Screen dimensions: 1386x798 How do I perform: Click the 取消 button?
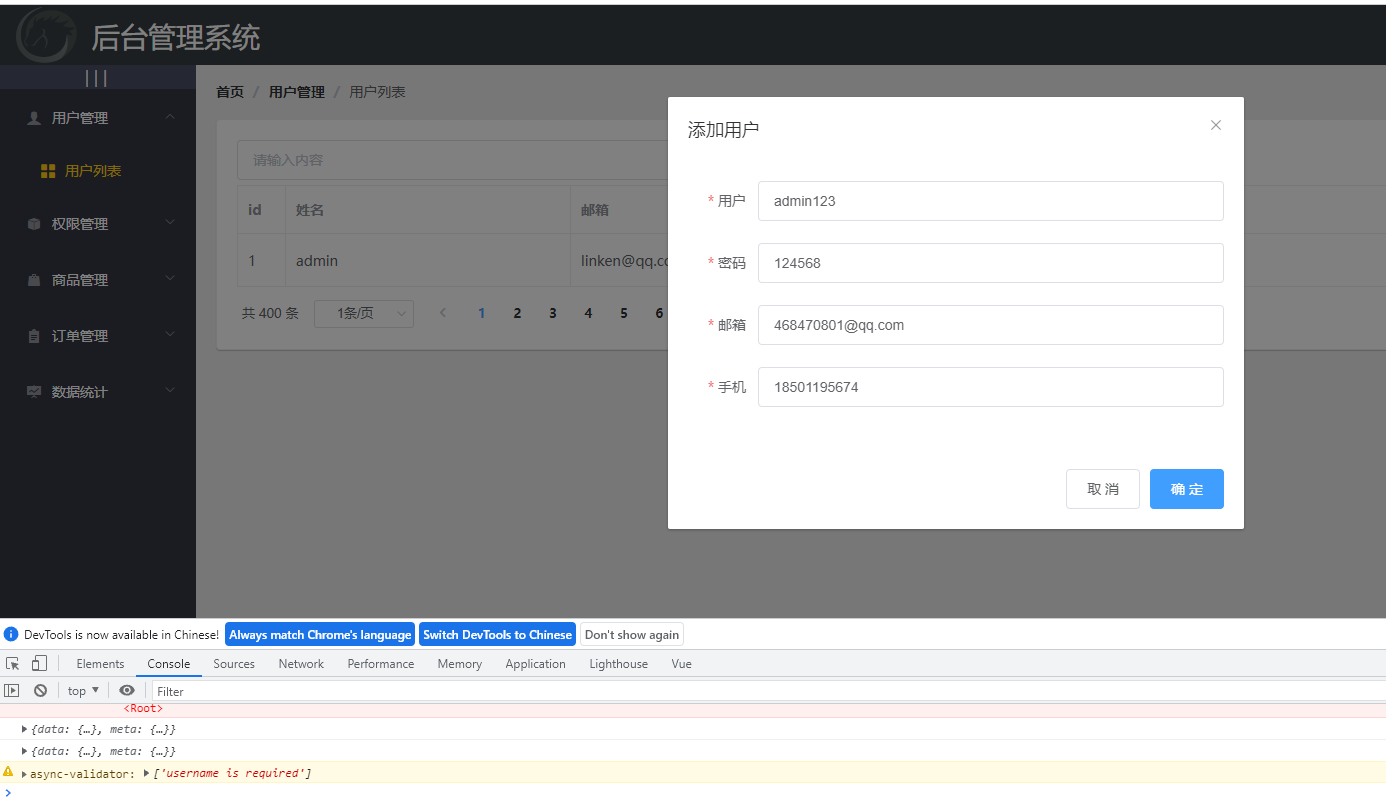(1103, 489)
